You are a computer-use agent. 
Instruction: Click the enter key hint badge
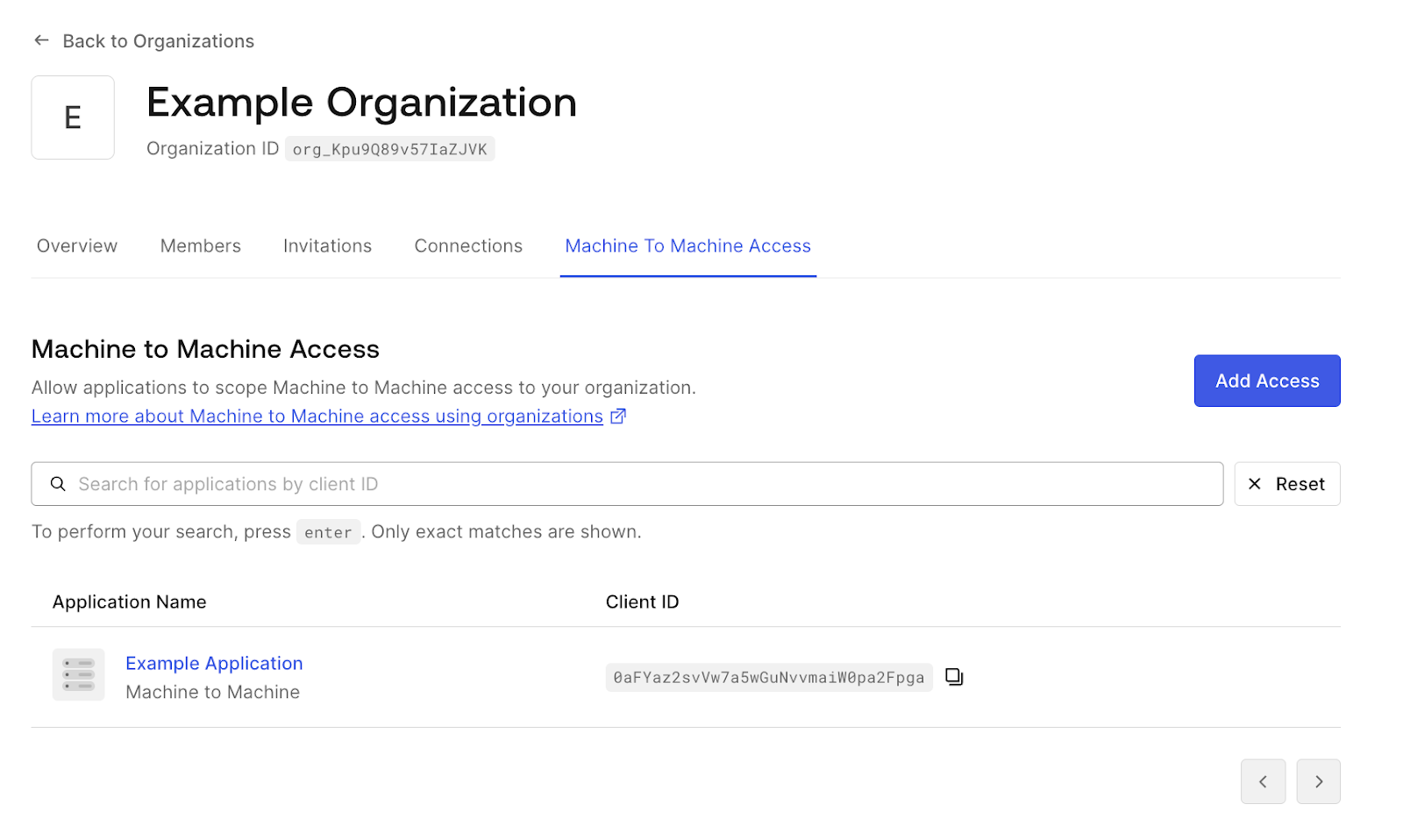tap(328, 532)
